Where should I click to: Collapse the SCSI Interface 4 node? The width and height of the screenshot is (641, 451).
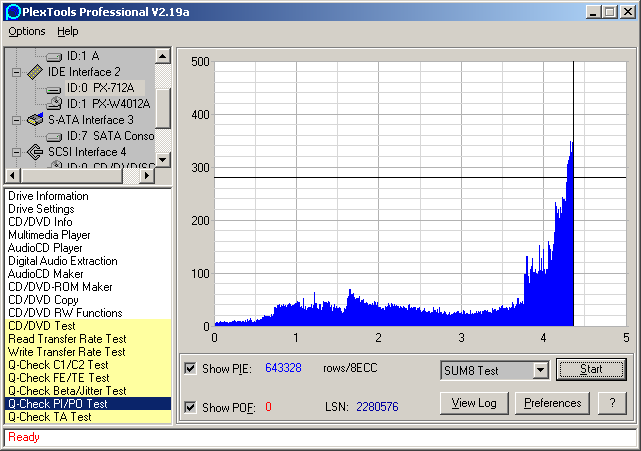pyautogui.click(x=16, y=152)
